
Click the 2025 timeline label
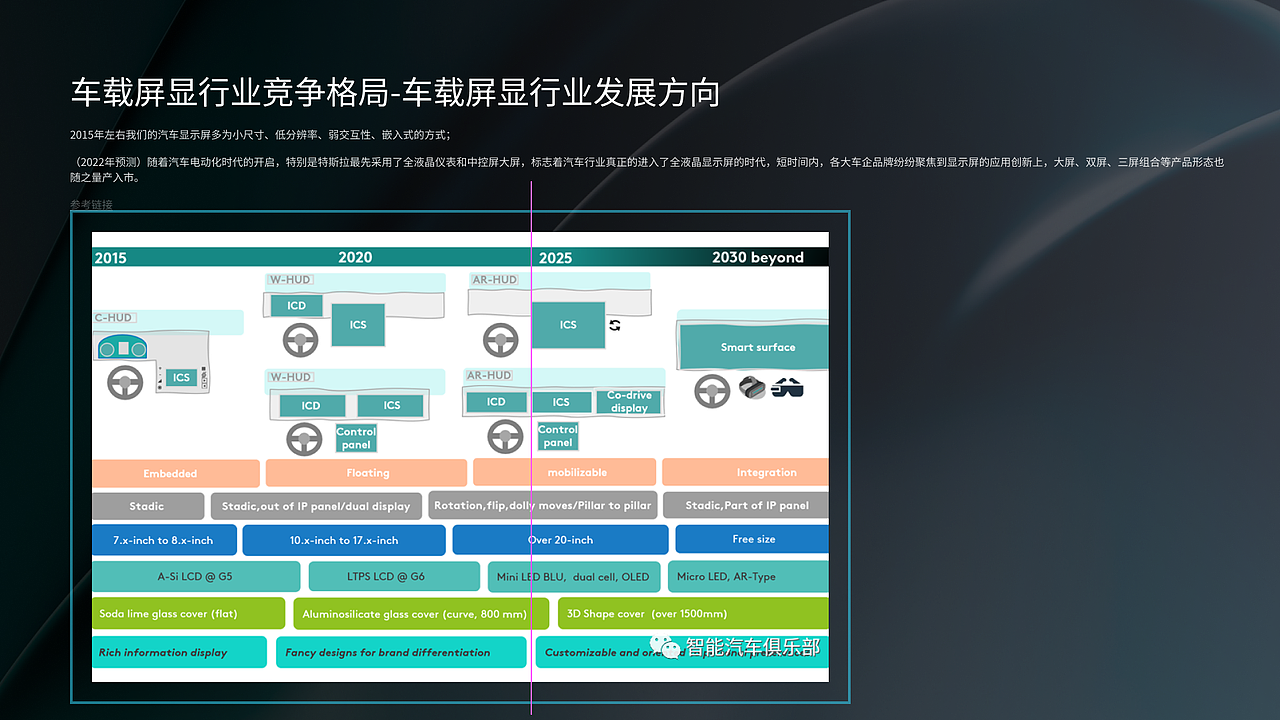click(x=555, y=258)
